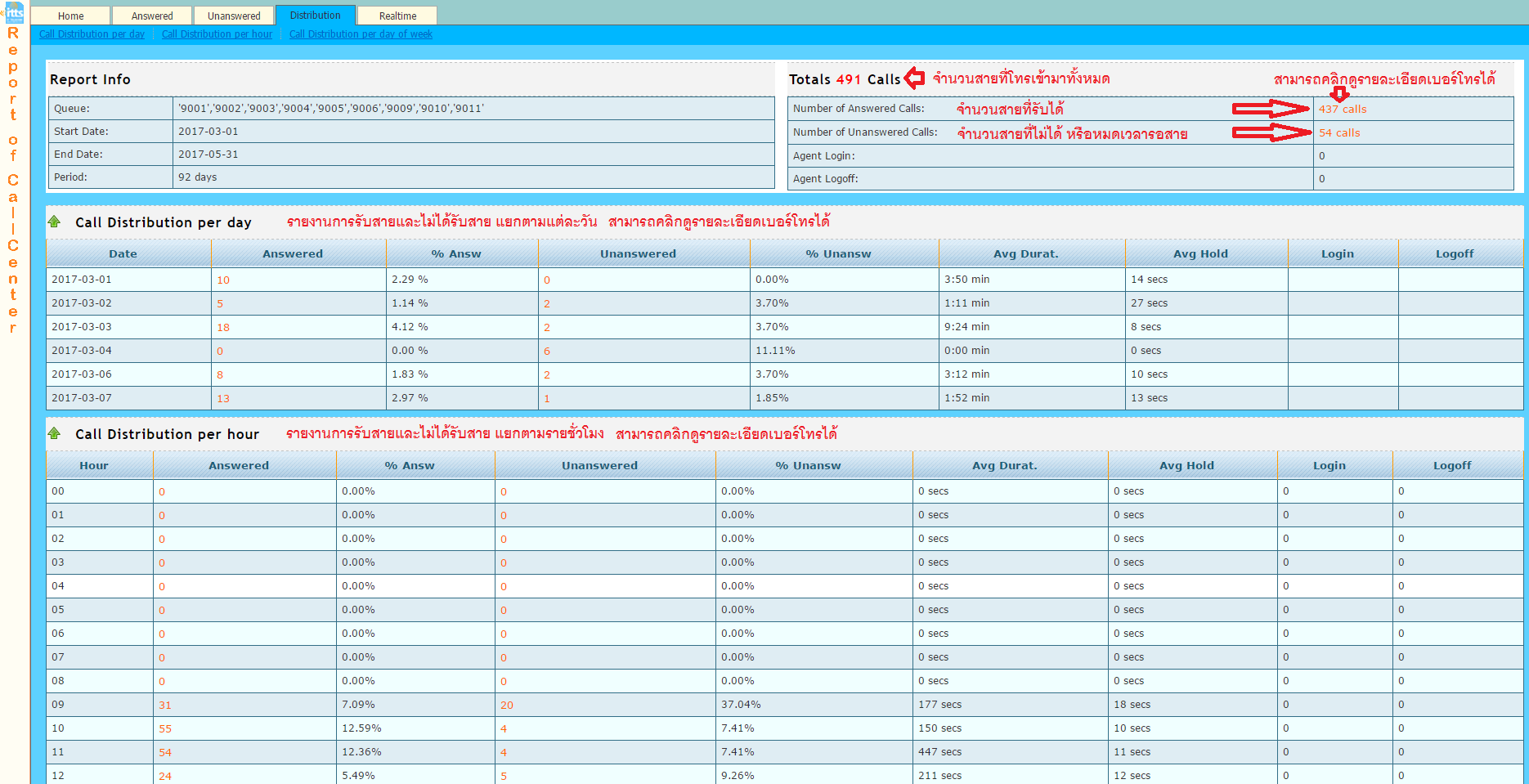Sort per-hour table by % Unansw header
The width and height of the screenshot is (1529, 784).
814,465
